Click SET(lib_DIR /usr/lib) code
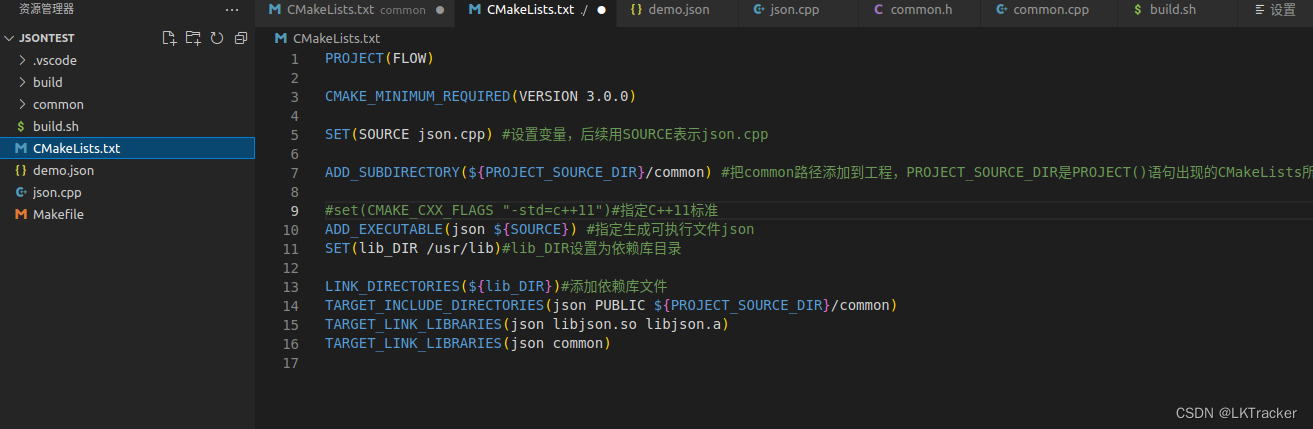The height and width of the screenshot is (429, 1313). (413, 249)
